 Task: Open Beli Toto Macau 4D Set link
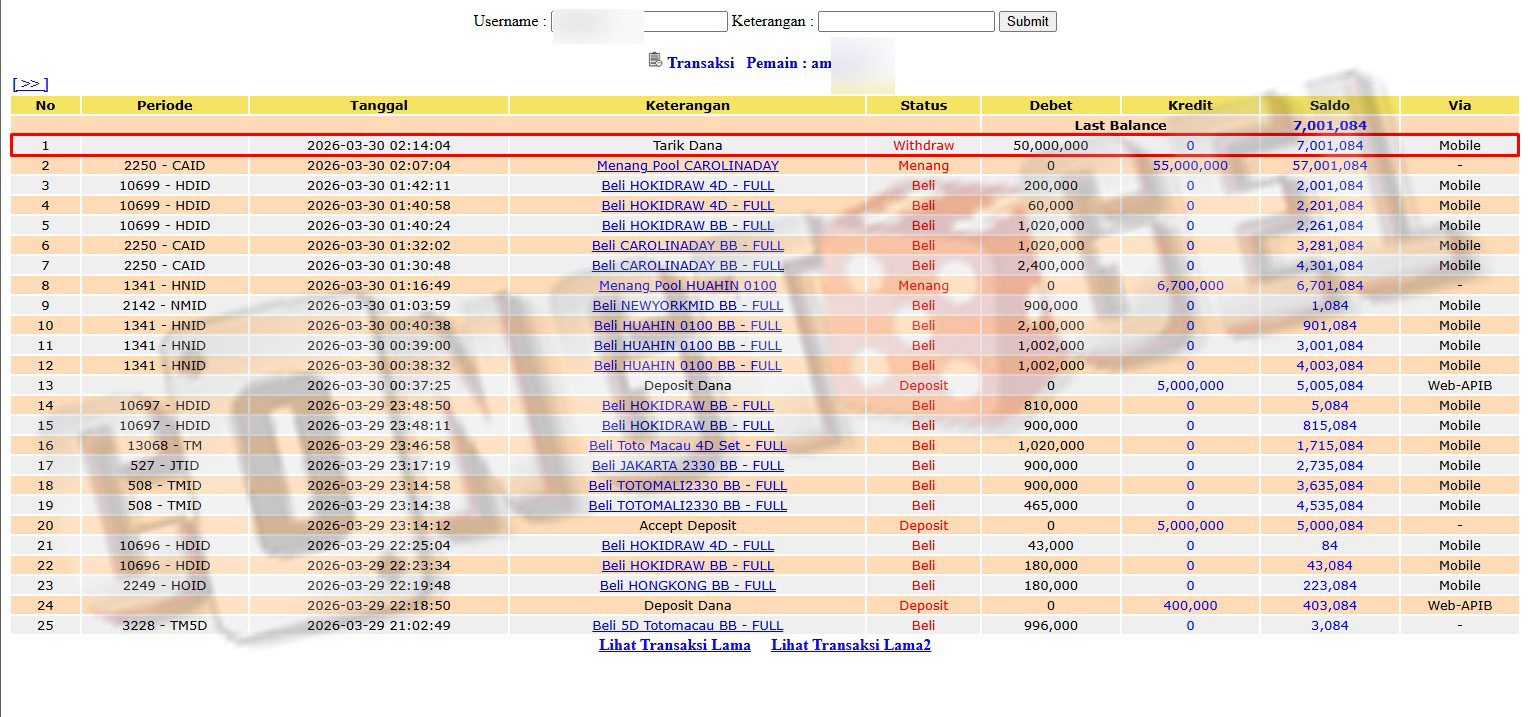pos(688,445)
